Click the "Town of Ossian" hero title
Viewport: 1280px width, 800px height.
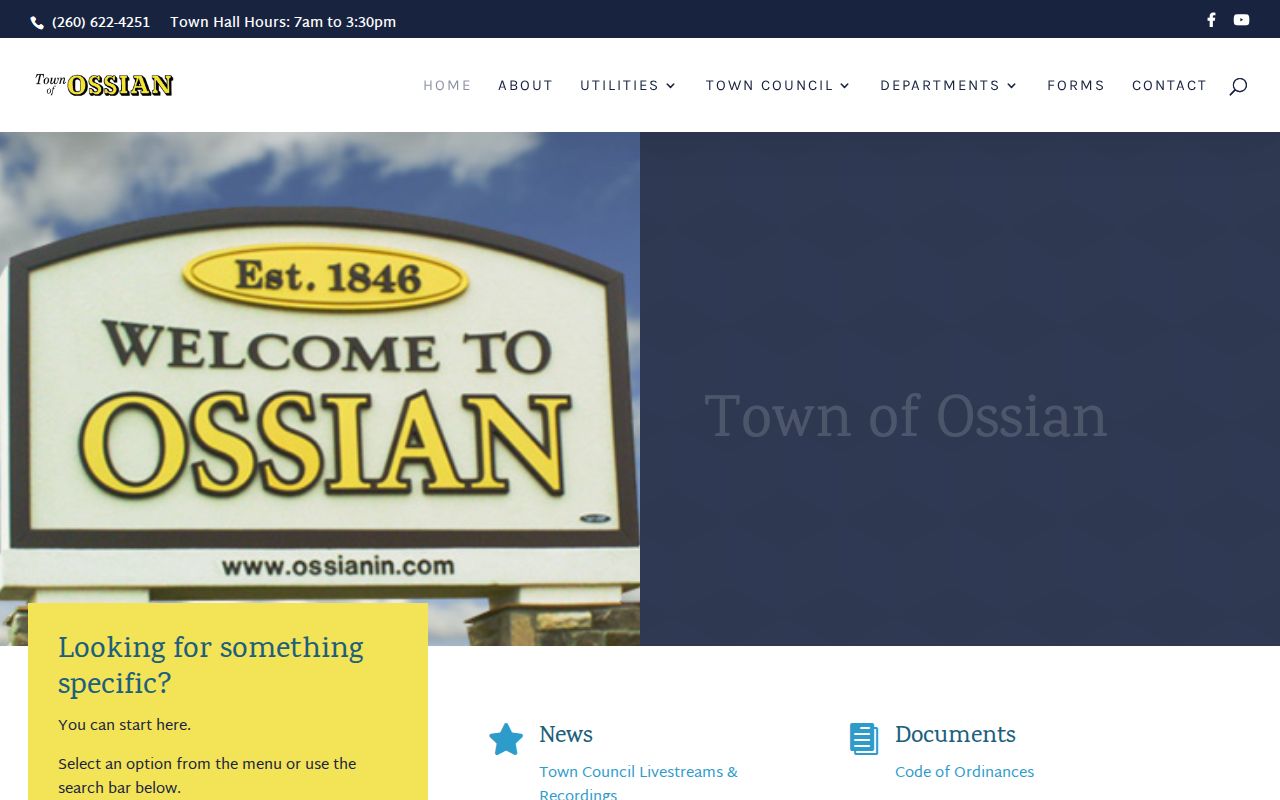(906, 416)
